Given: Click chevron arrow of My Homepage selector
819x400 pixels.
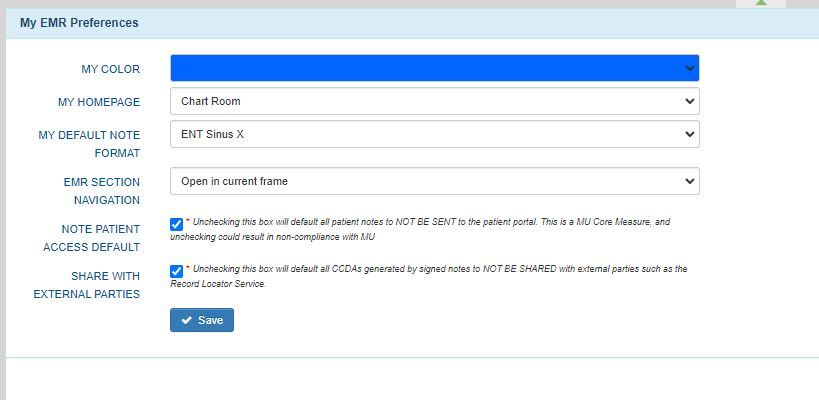Looking at the screenshot, I should 689,101.
